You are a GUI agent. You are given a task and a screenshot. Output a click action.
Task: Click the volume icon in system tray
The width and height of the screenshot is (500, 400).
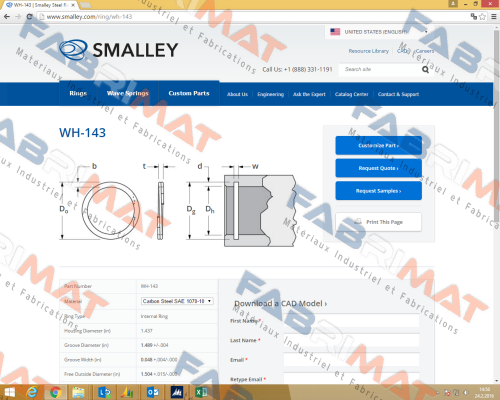coord(466,393)
